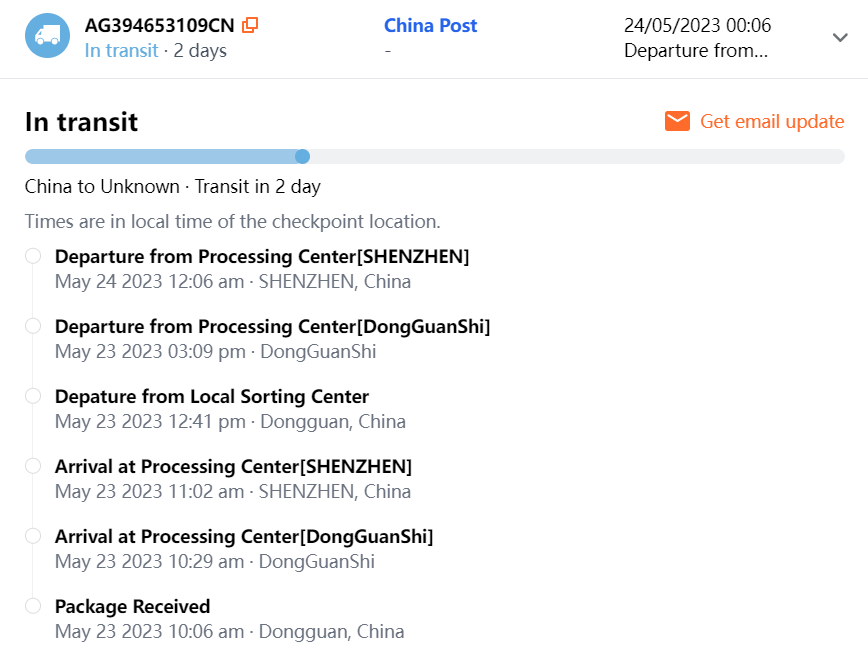
Task: Click the In transit section heading
Action: (81, 122)
